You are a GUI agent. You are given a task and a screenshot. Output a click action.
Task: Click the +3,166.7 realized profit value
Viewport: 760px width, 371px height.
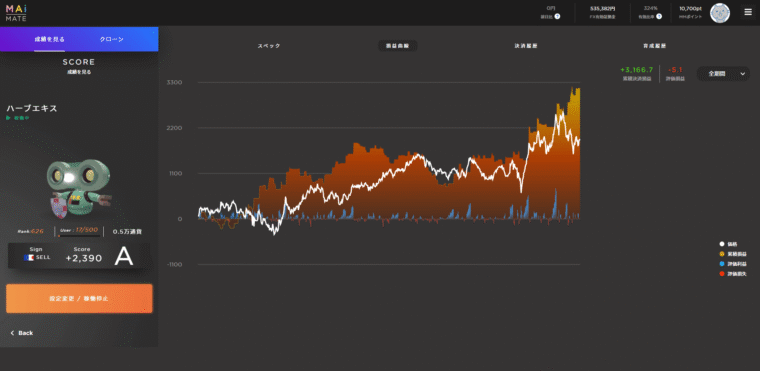tap(636, 70)
